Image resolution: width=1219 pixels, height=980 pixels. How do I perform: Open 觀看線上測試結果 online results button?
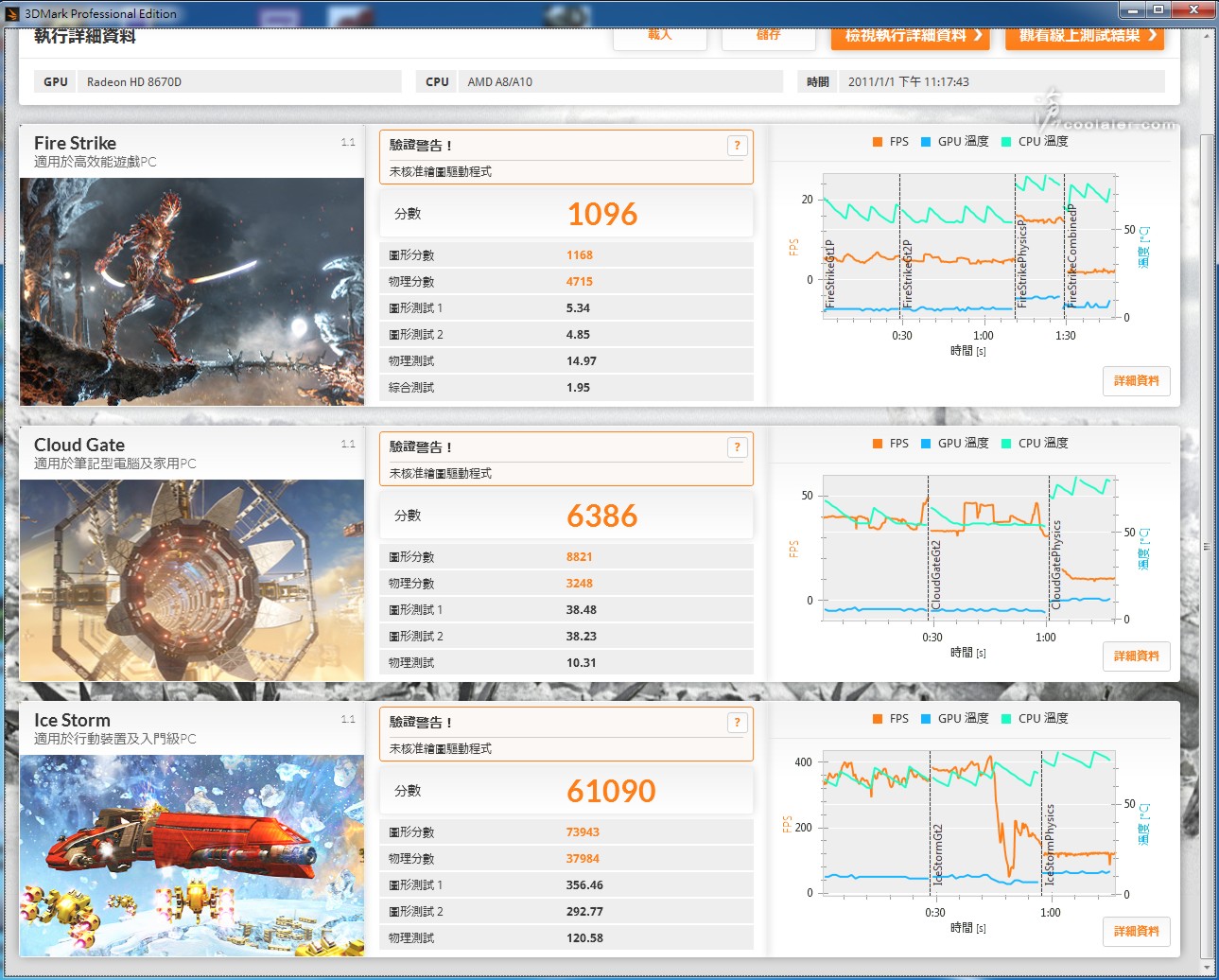point(1084,37)
